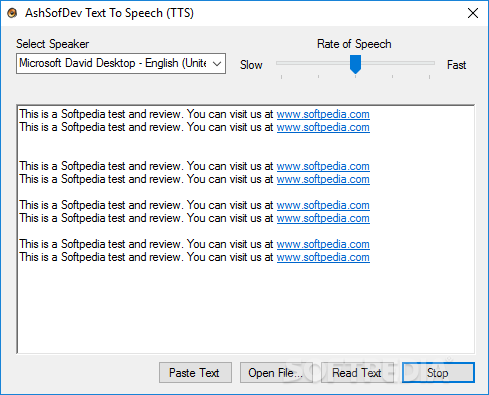Click the Paste Text button
This screenshot has width=489, height=395.
tap(195, 372)
